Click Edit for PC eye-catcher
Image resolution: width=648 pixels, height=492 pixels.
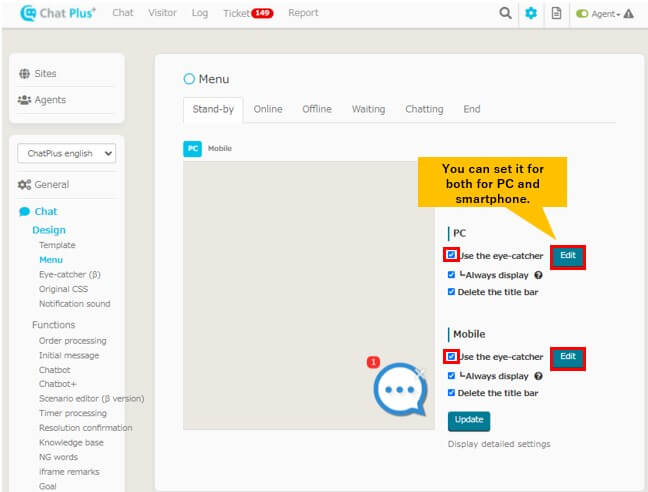tap(568, 257)
